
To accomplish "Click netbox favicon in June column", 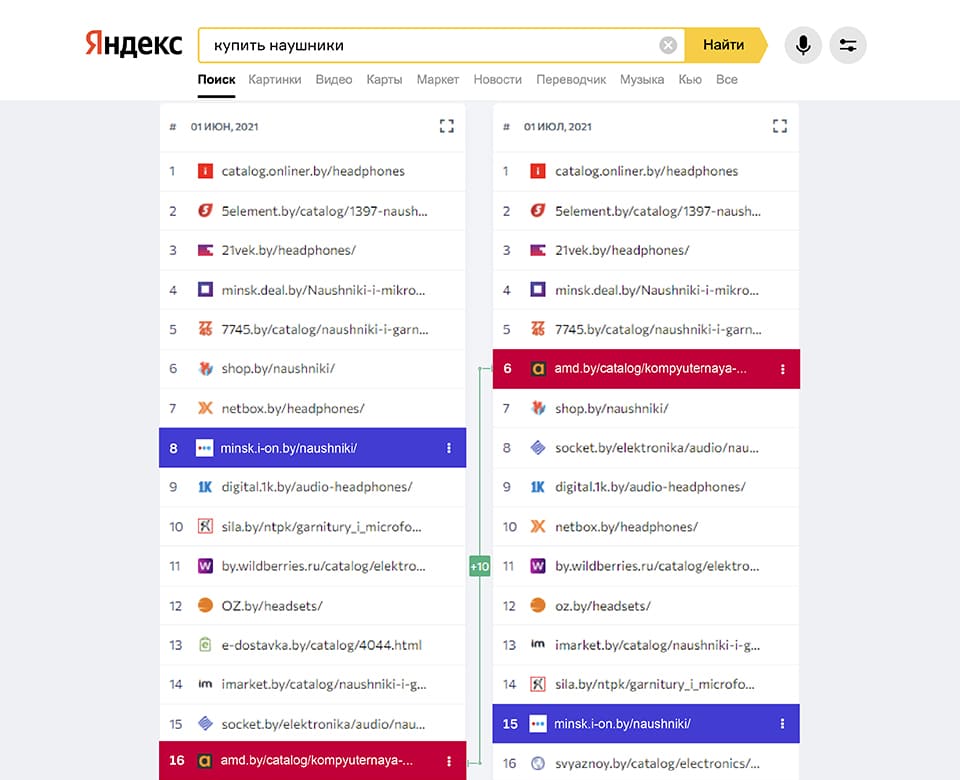I will pyautogui.click(x=205, y=408).
